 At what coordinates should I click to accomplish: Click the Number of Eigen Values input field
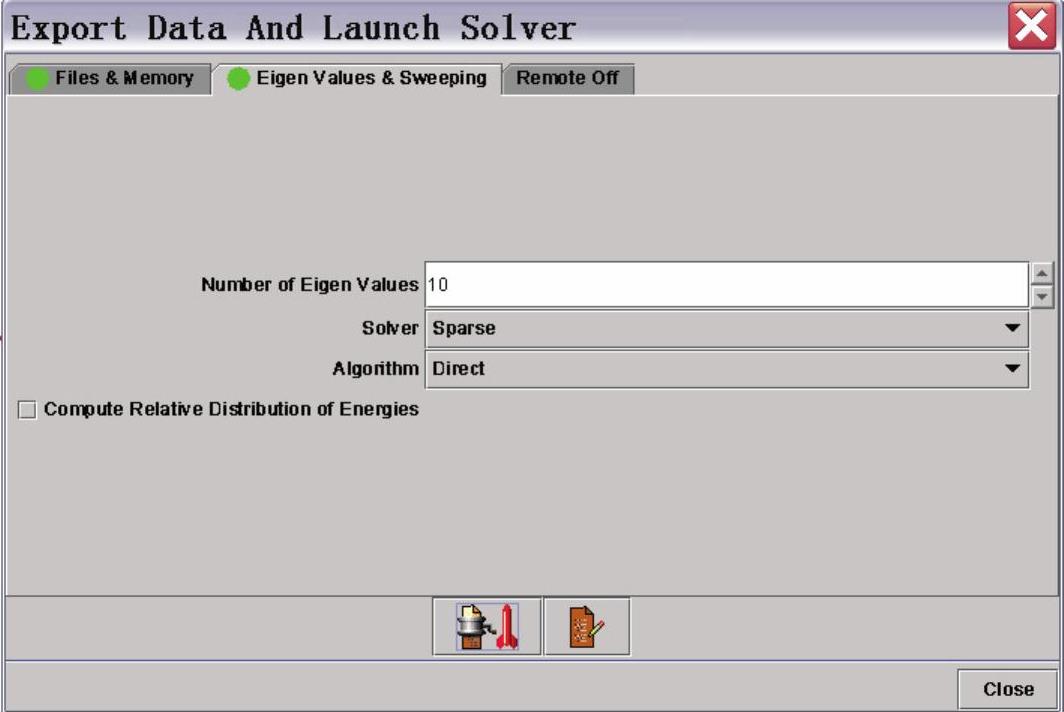click(726, 285)
